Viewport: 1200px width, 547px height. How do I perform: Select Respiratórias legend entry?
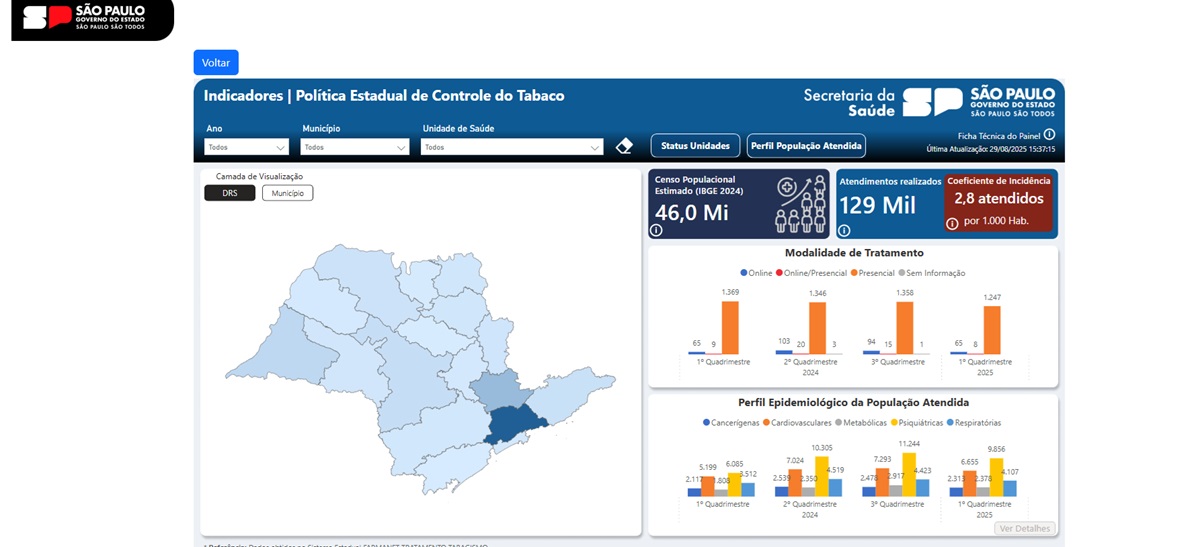pos(973,423)
